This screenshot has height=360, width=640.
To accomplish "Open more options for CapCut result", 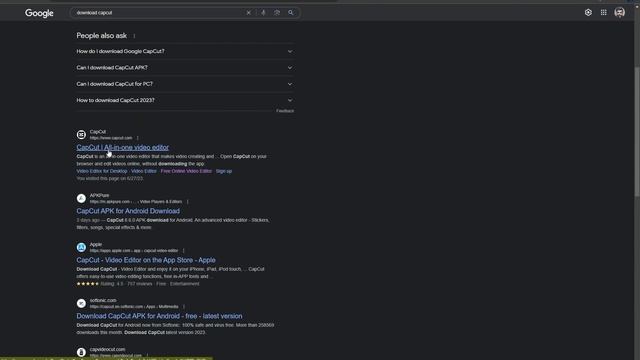I will [138, 138].
